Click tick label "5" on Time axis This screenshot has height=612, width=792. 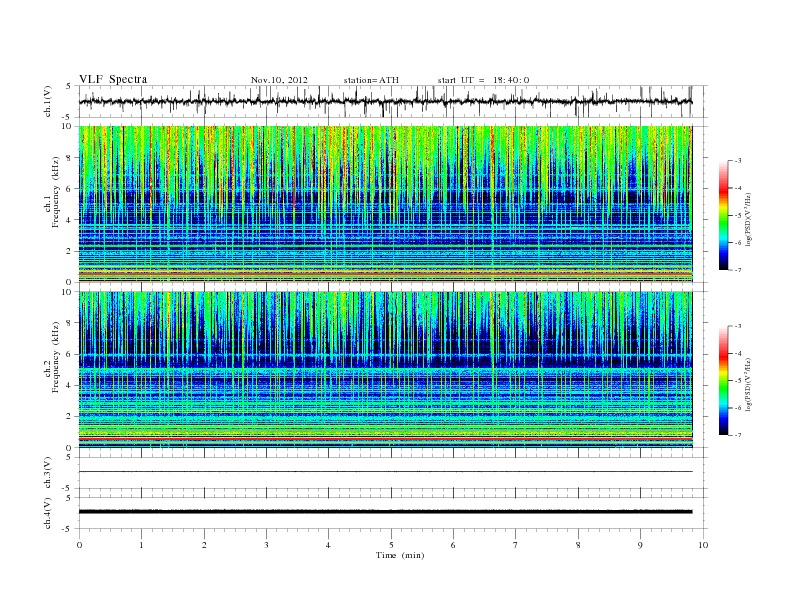(x=391, y=545)
